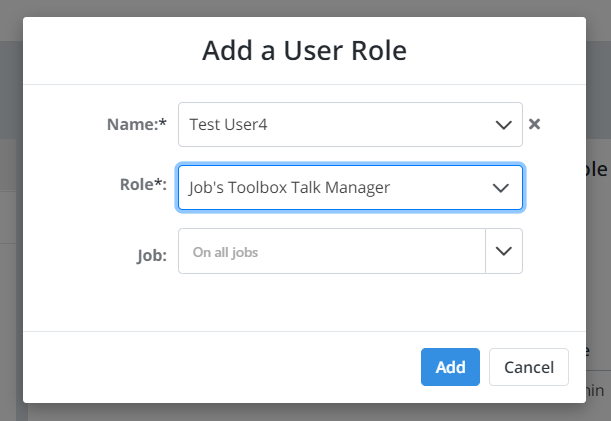Click the 'Manager' word in the Role box

(357, 188)
